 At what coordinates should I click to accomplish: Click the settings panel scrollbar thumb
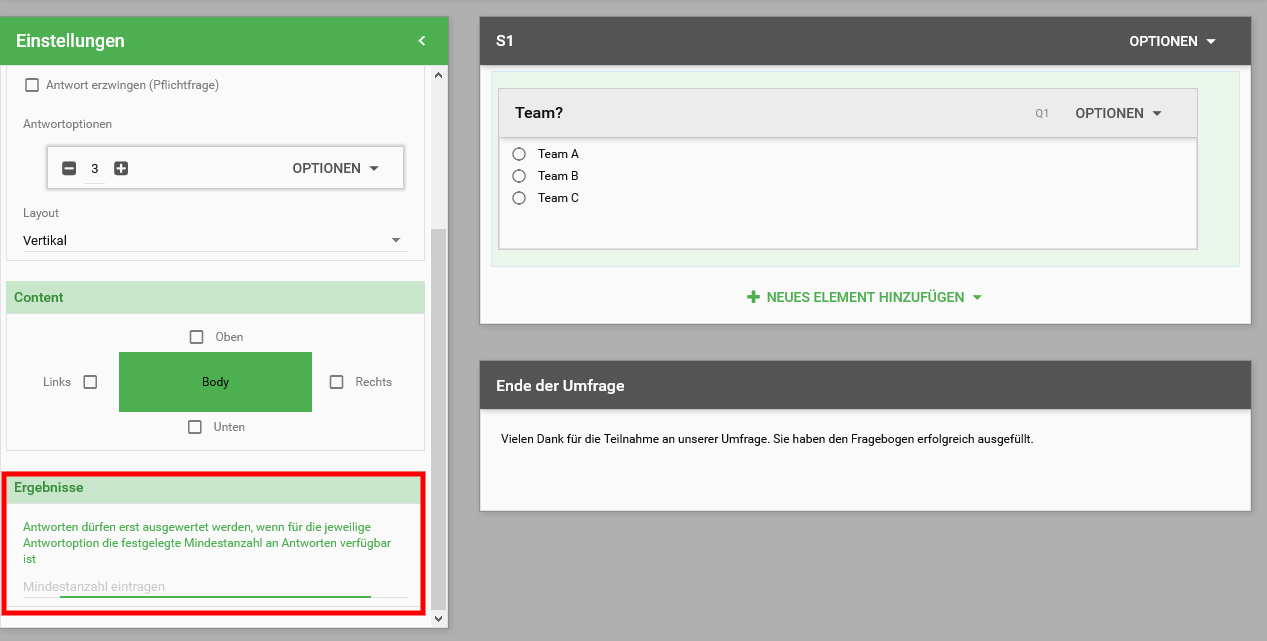point(437,419)
